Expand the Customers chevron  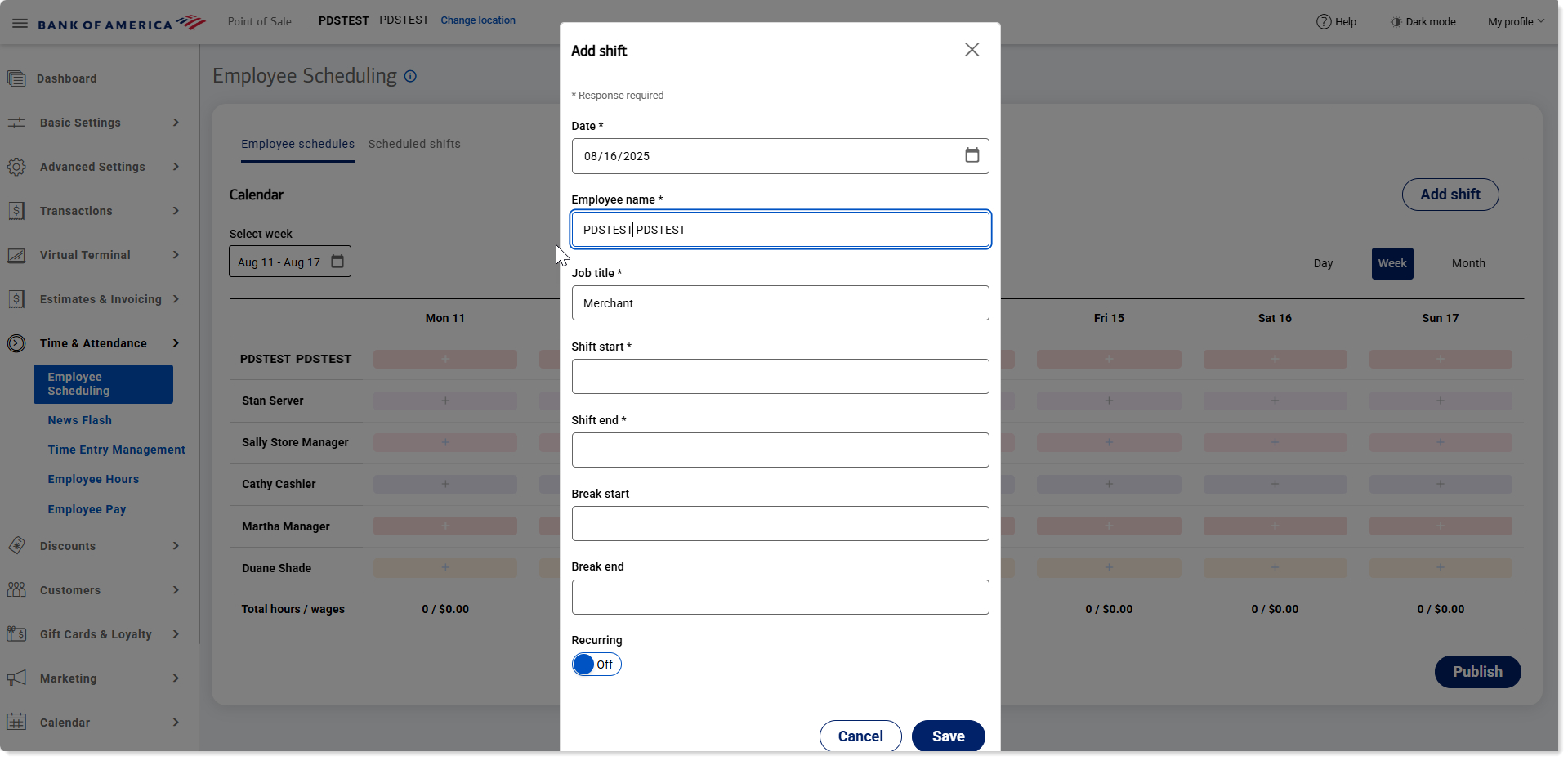pos(176,590)
